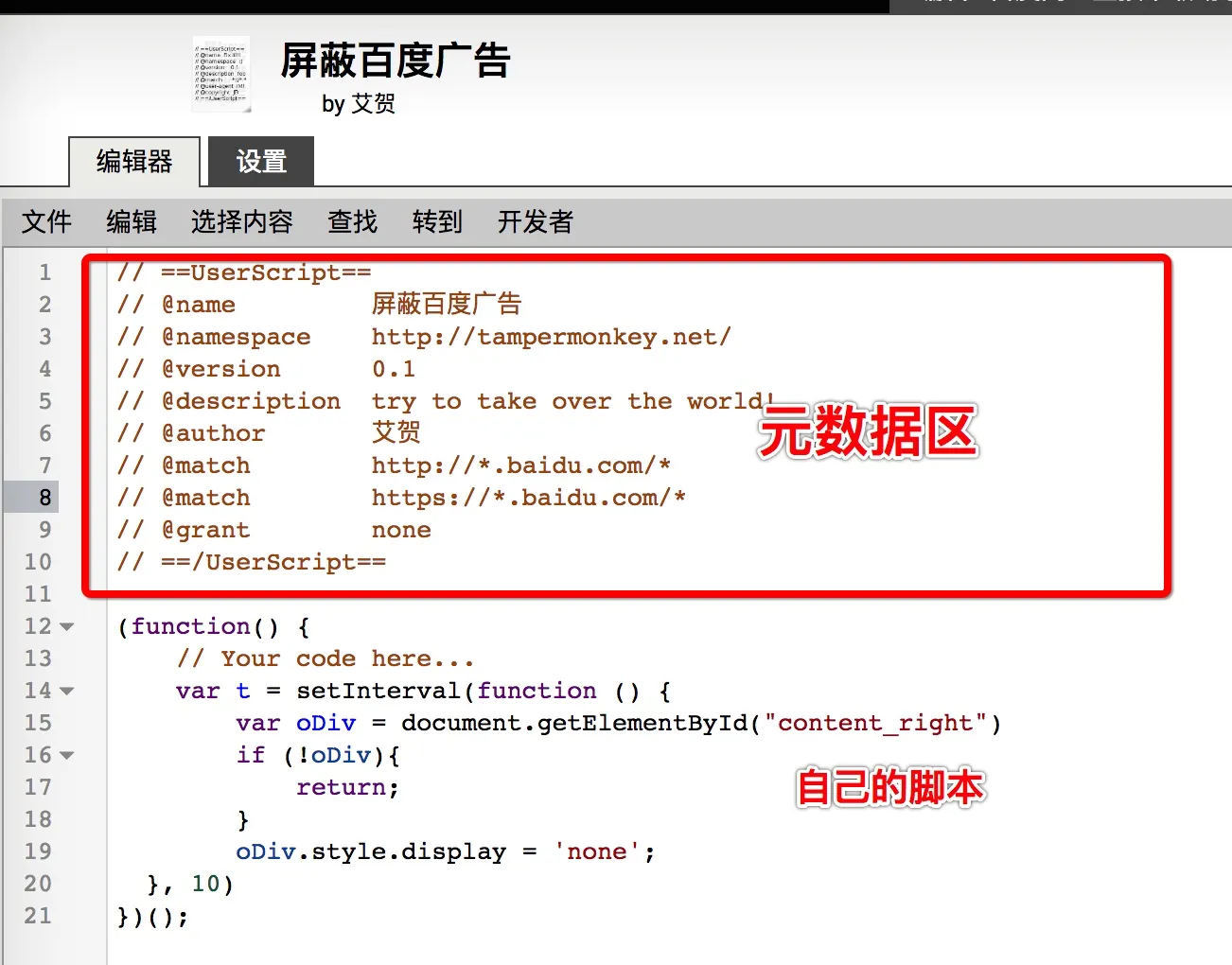Click the '@name' metadata key
The width and height of the screenshot is (1232, 965).
click(x=199, y=305)
